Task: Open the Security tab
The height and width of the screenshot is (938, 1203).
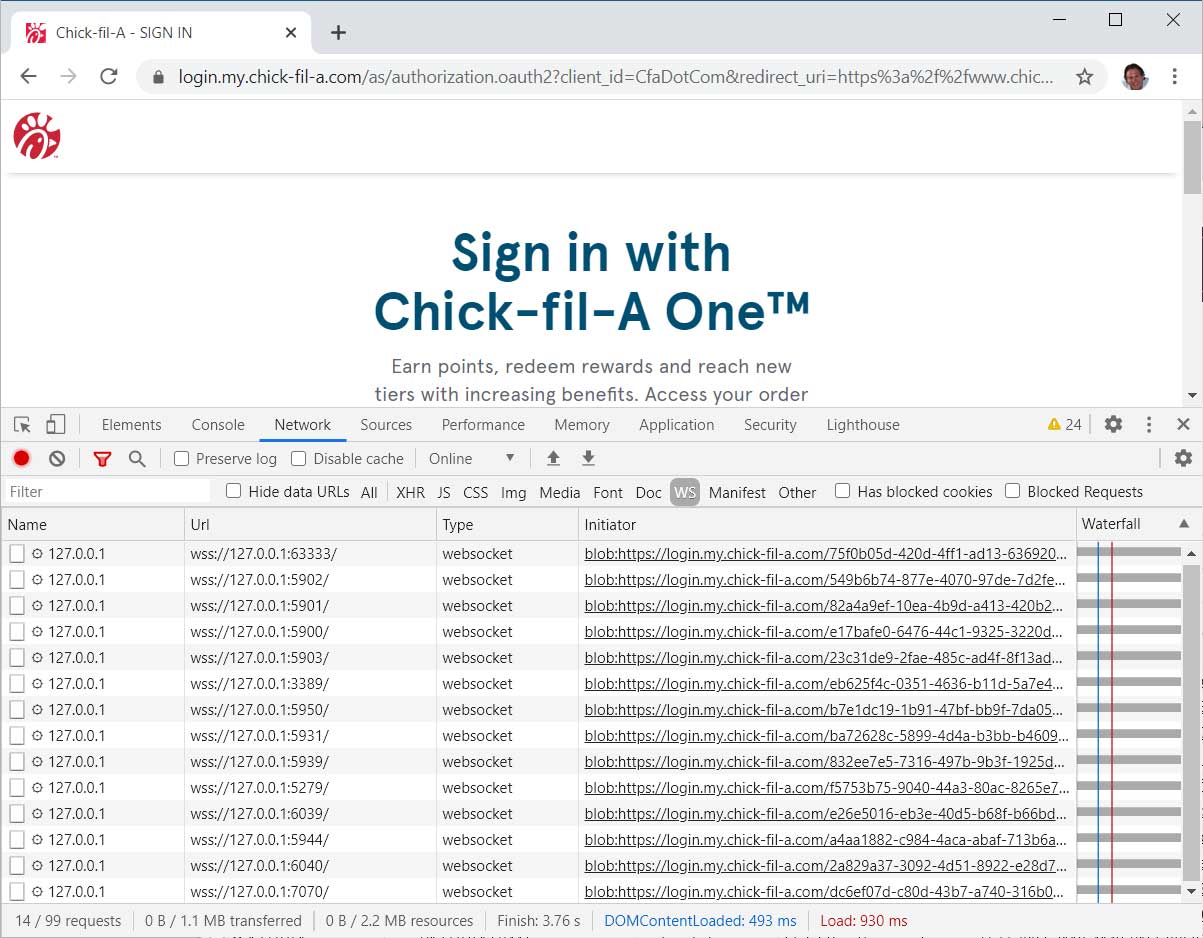Action: pyautogui.click(x=770, y=425)
